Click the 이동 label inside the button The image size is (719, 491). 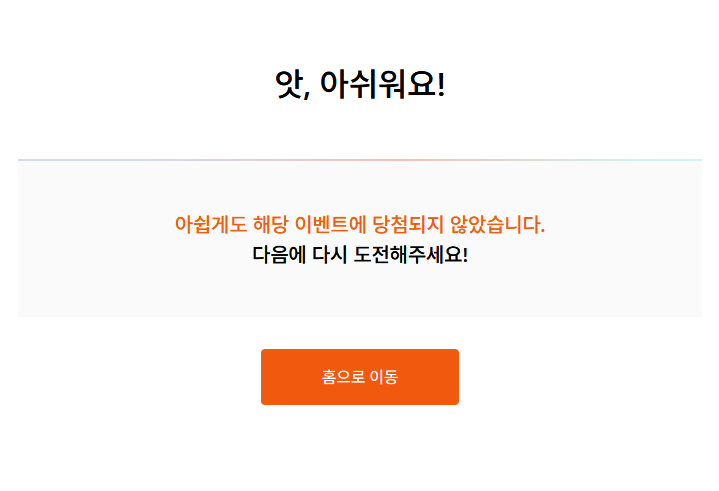[x=384, y=377]
